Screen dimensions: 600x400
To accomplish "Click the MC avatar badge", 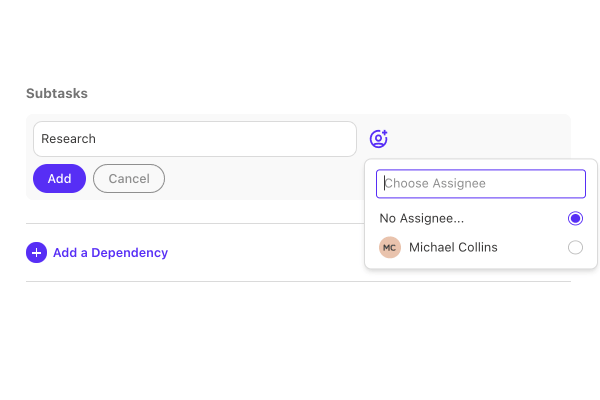I will 390,247.
